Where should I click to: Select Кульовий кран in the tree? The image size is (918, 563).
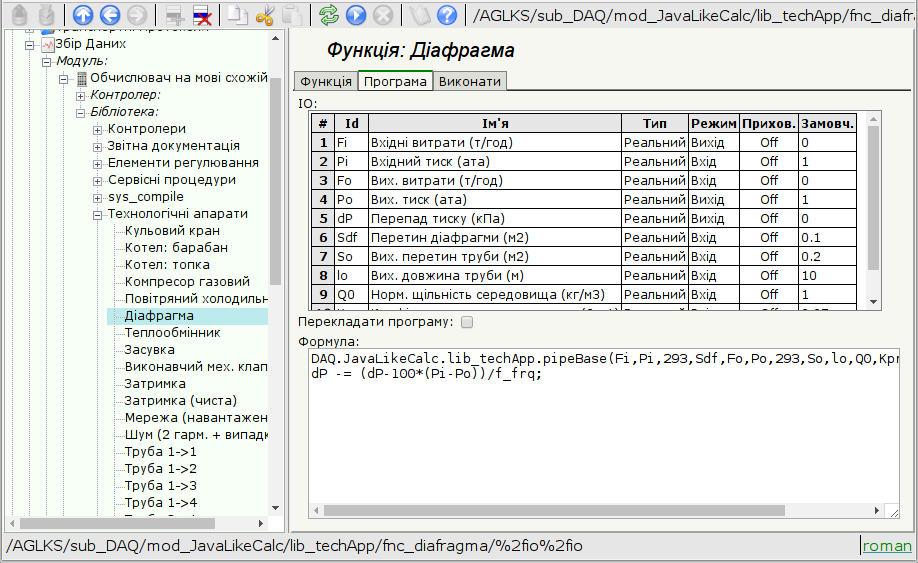pyautogui.click(x=172, y=231)
